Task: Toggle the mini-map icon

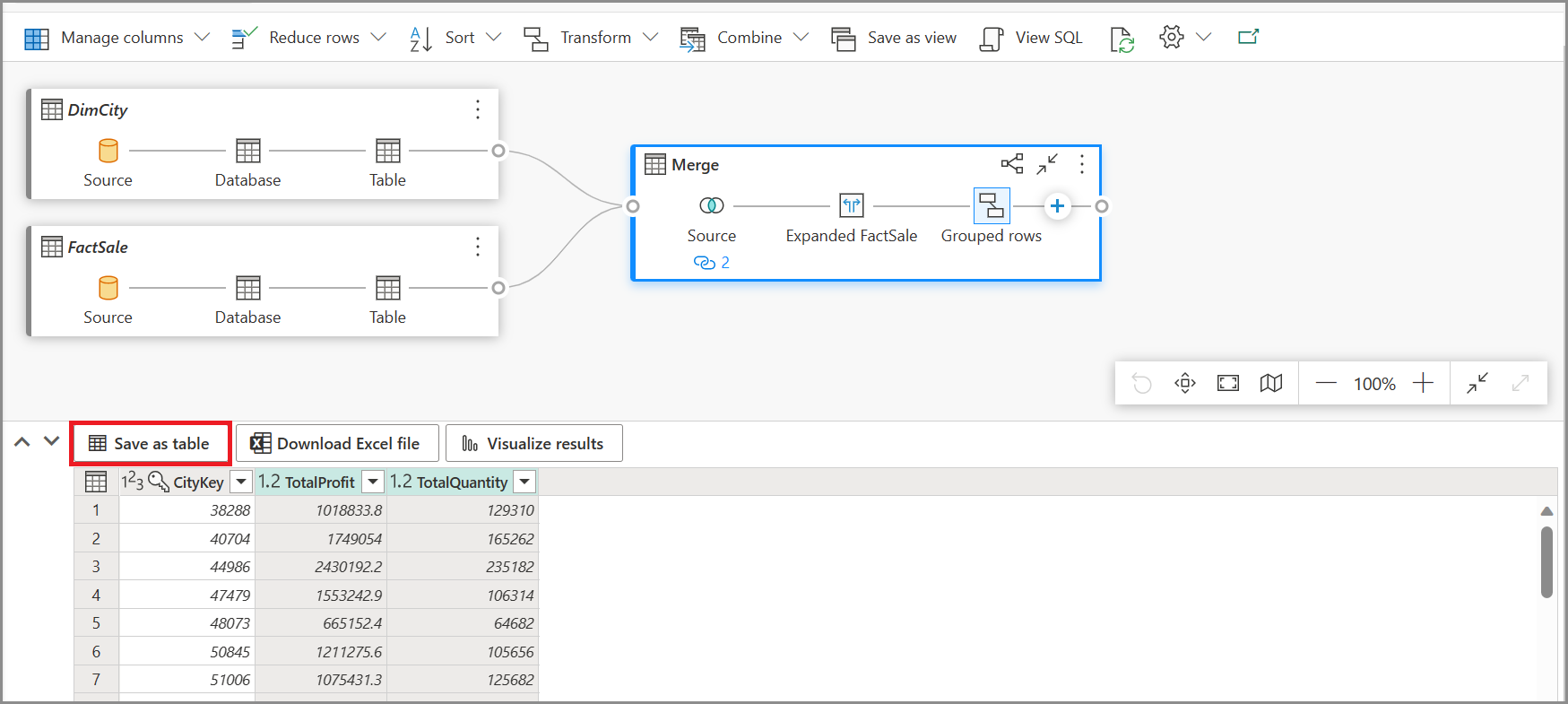Action: [1271, 384]
